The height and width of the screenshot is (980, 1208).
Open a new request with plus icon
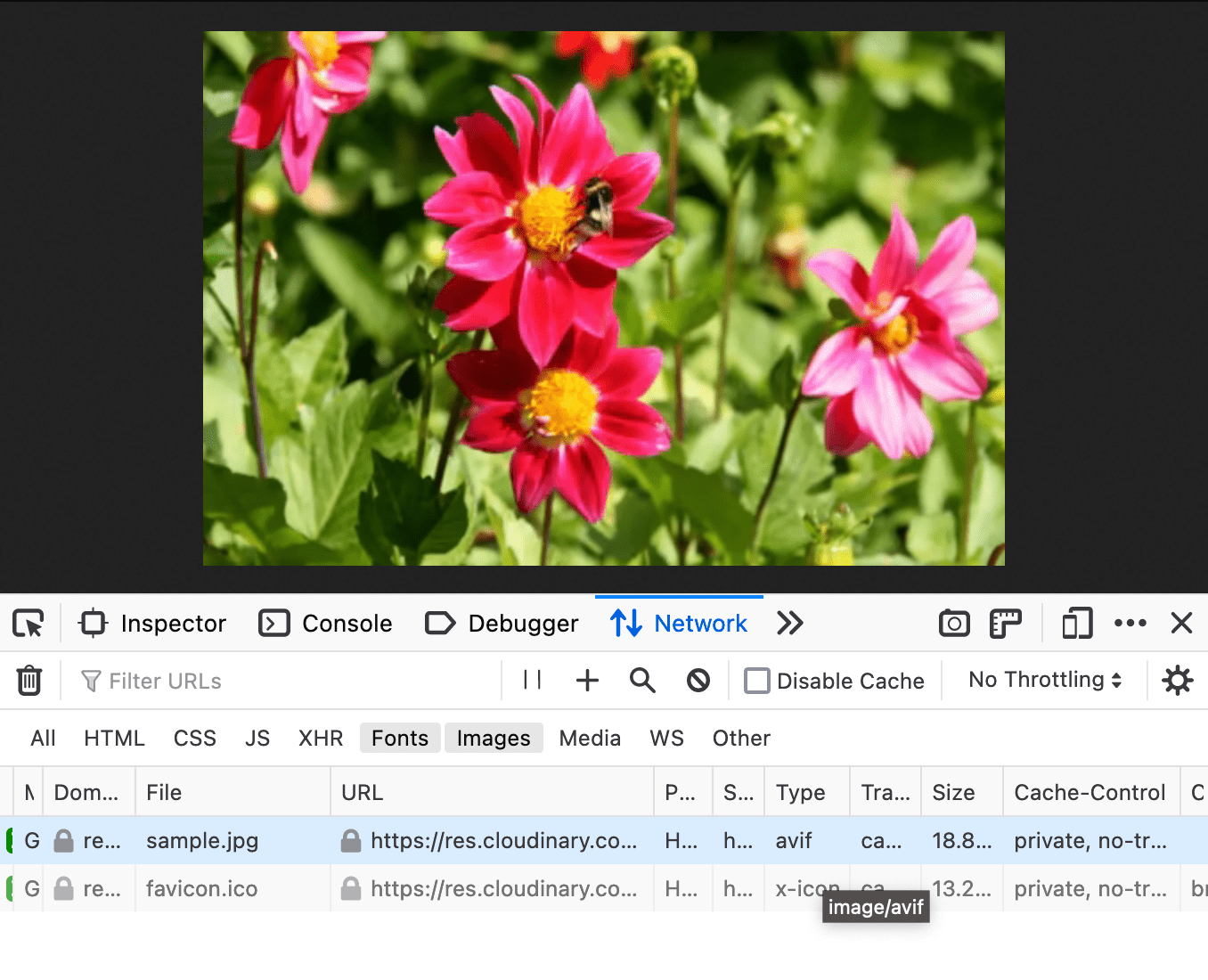point(587,680)
